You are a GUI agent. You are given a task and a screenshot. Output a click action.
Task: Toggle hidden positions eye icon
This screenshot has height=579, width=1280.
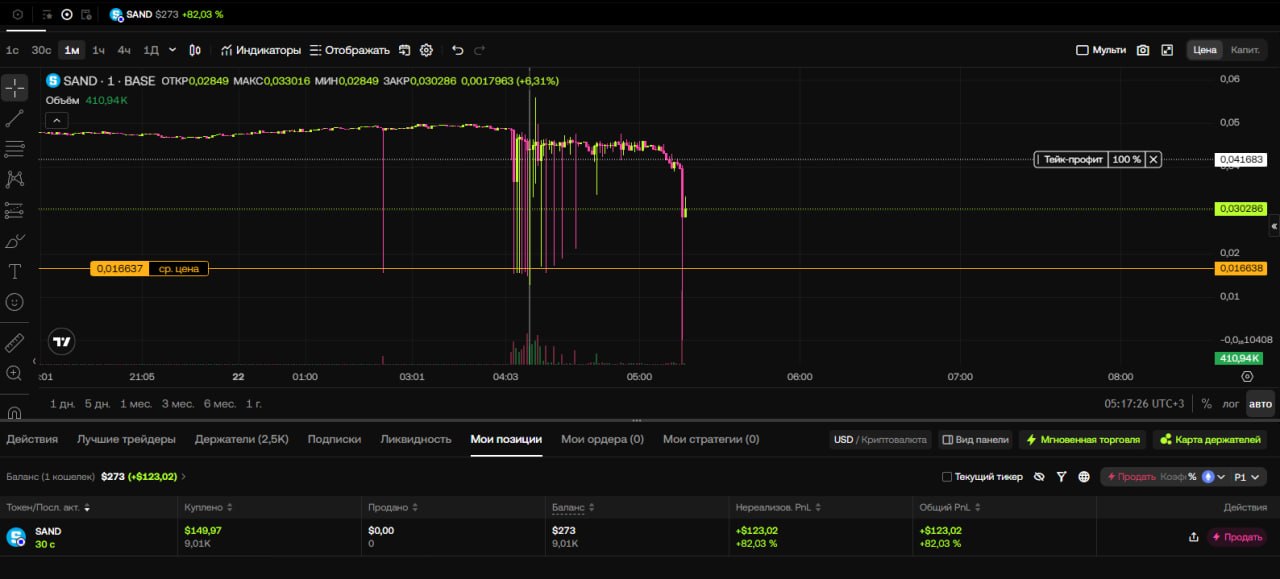click(x=1039, y=477)
